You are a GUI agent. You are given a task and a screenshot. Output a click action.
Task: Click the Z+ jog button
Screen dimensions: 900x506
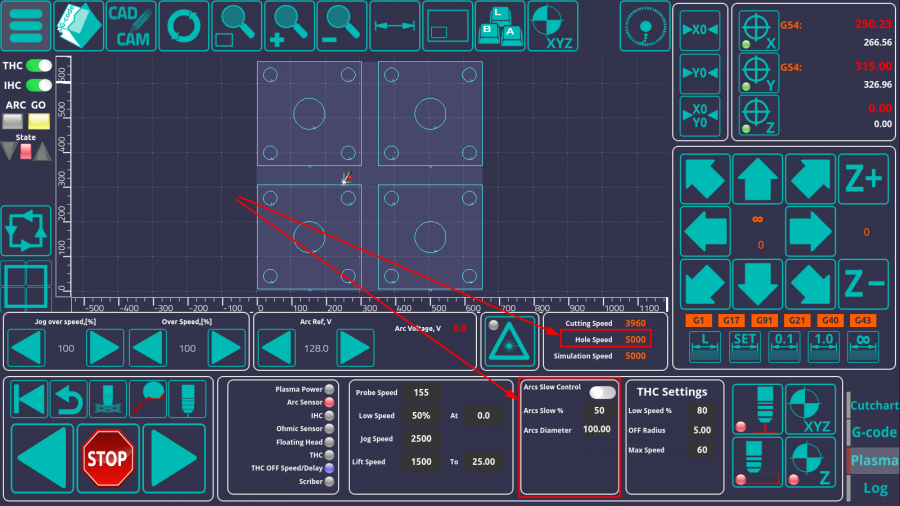point(863,179)
